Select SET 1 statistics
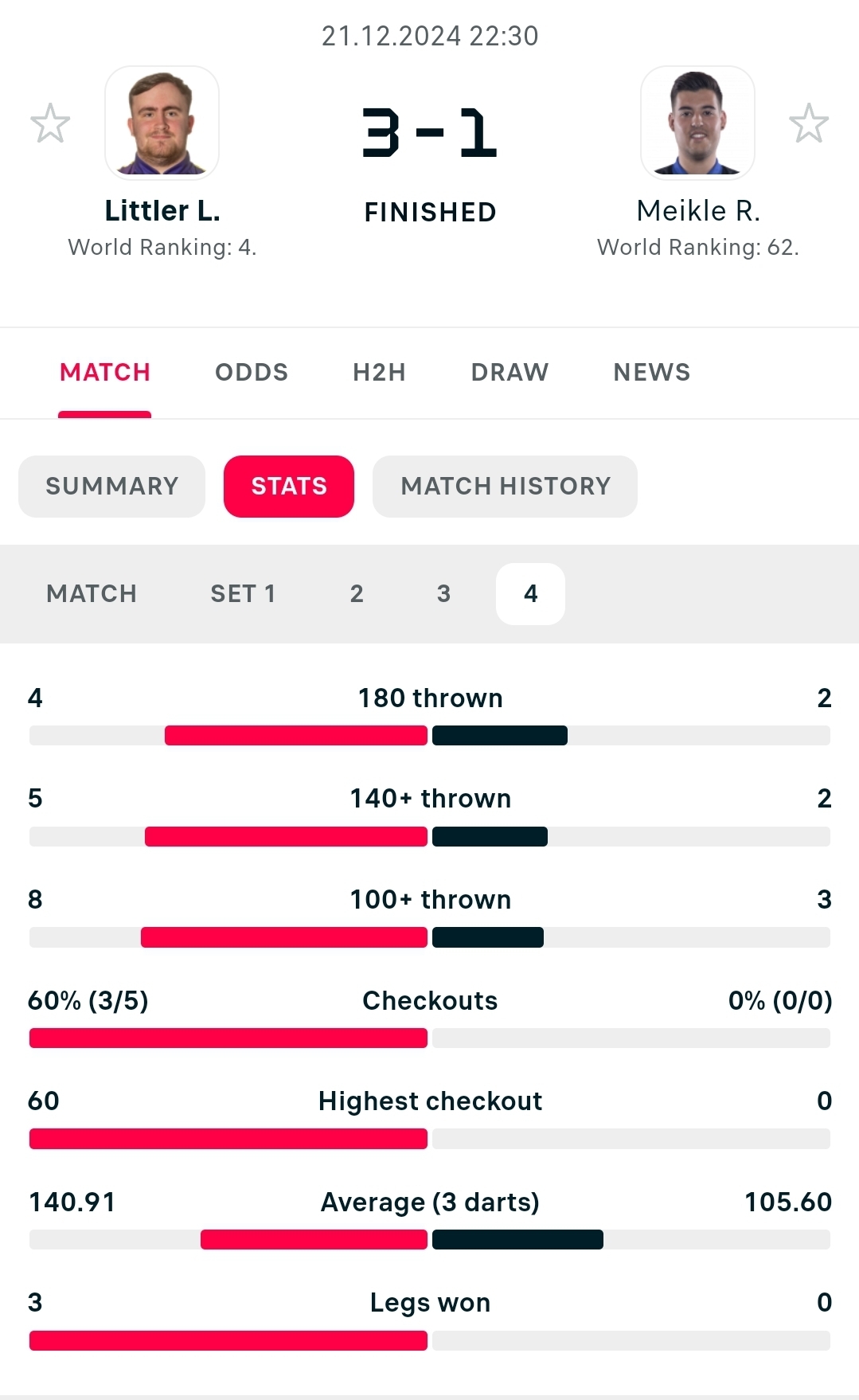Image resolution: width=859 pixels, height=1400 pixels. [243, 593]
